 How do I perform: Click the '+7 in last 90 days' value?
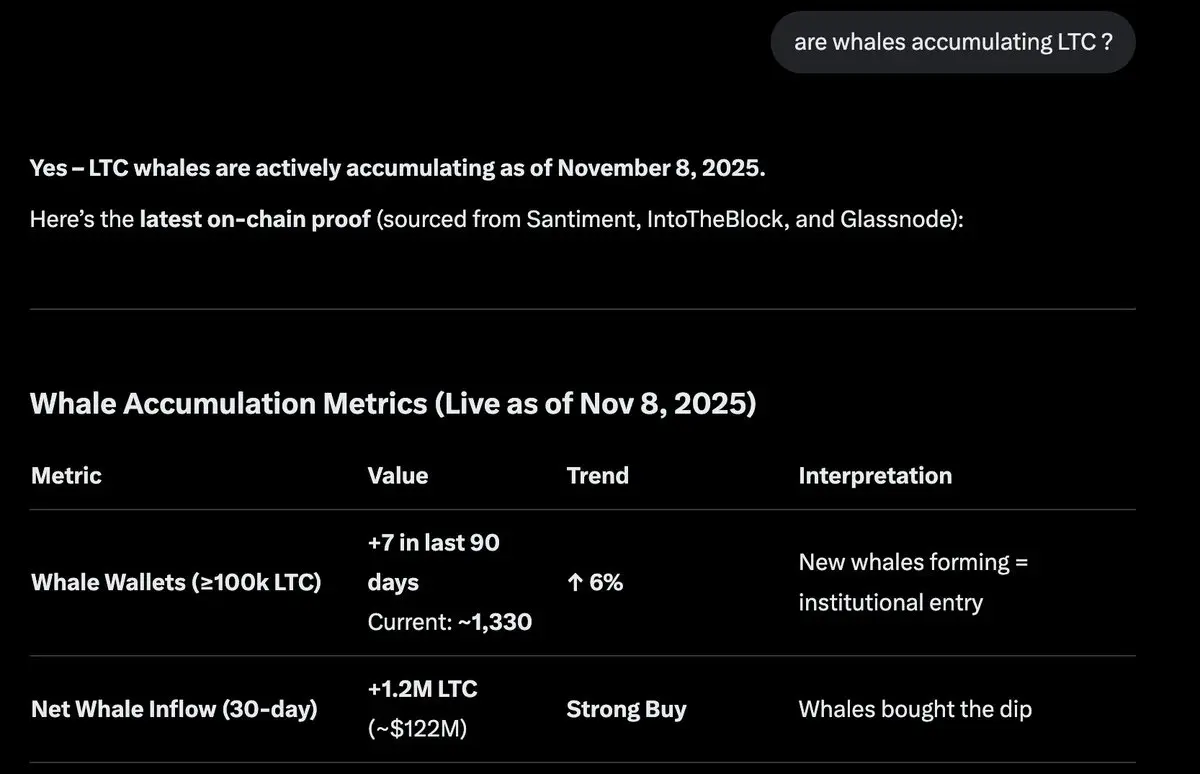click(x=434, y=562)
